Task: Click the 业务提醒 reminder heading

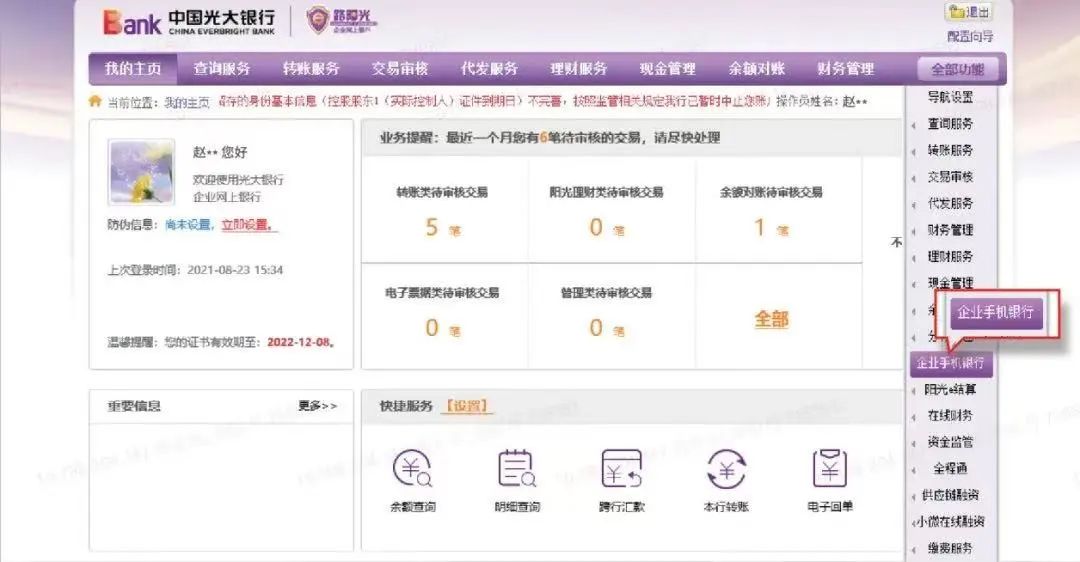Action: click(550, 138)
